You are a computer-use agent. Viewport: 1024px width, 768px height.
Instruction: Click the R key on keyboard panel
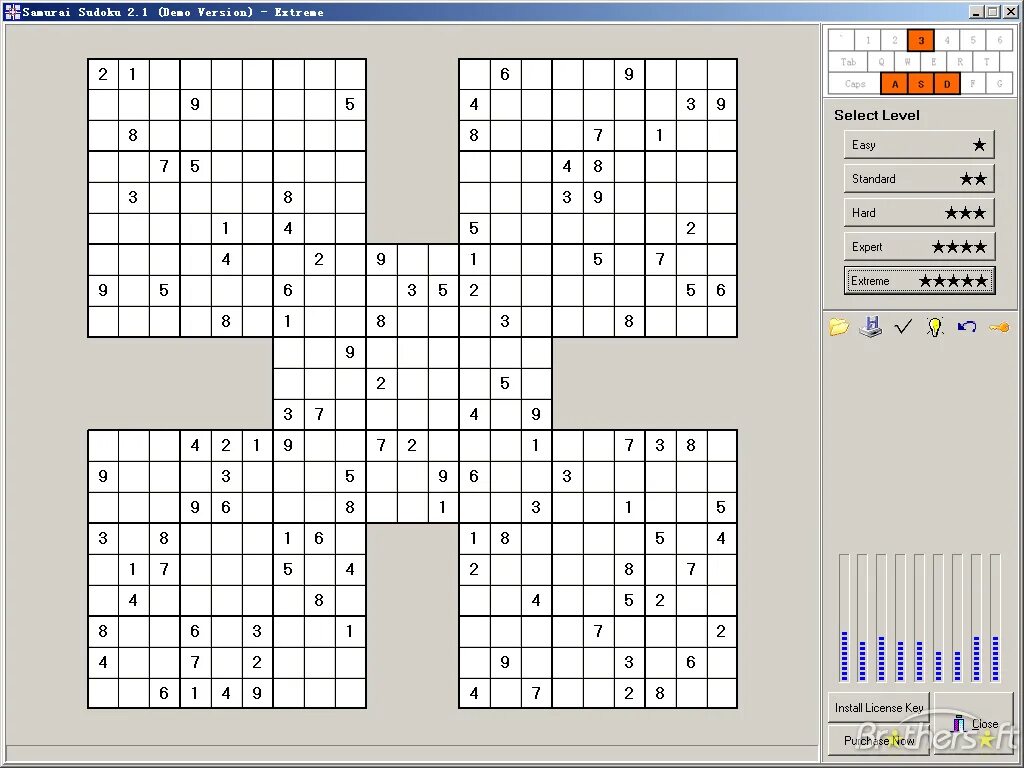[959, 62]
